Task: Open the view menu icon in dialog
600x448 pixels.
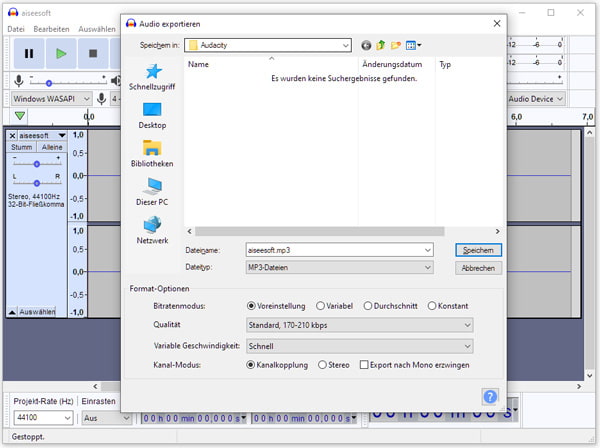Action: click(x=413, y=46)
